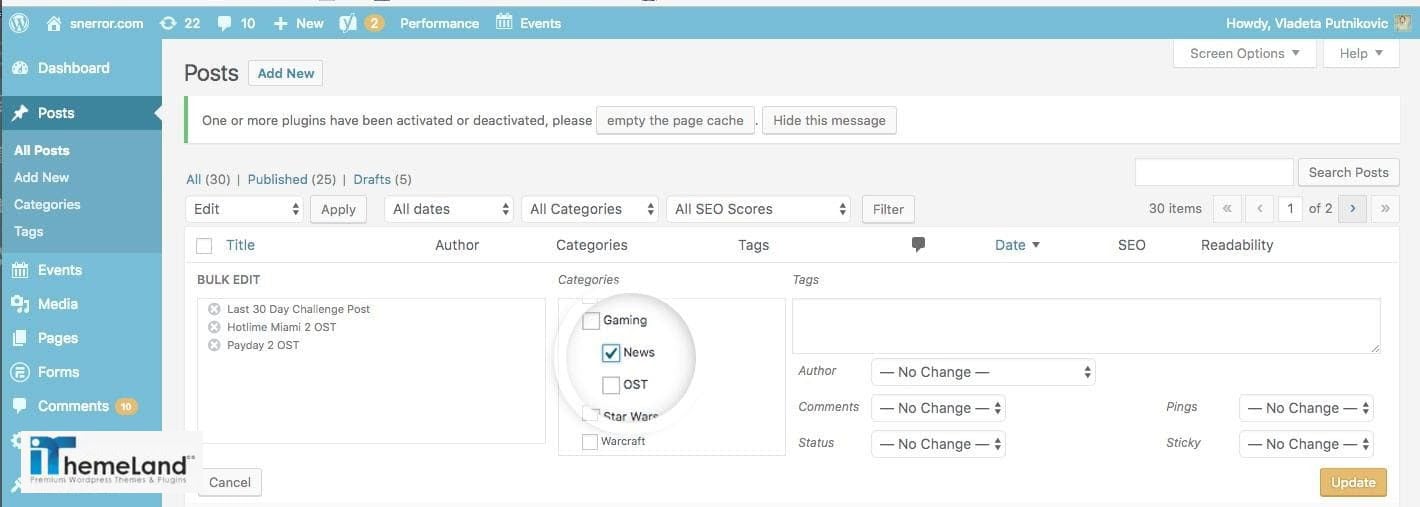Expand the Help panel

(1361, 53)
